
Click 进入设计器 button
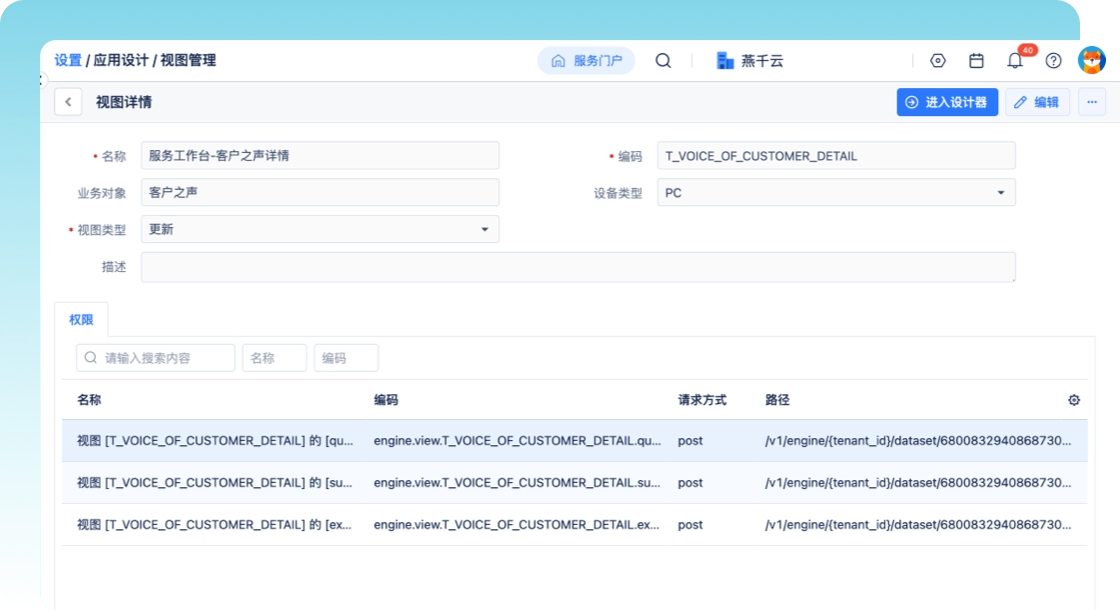[x=947, y=102]
